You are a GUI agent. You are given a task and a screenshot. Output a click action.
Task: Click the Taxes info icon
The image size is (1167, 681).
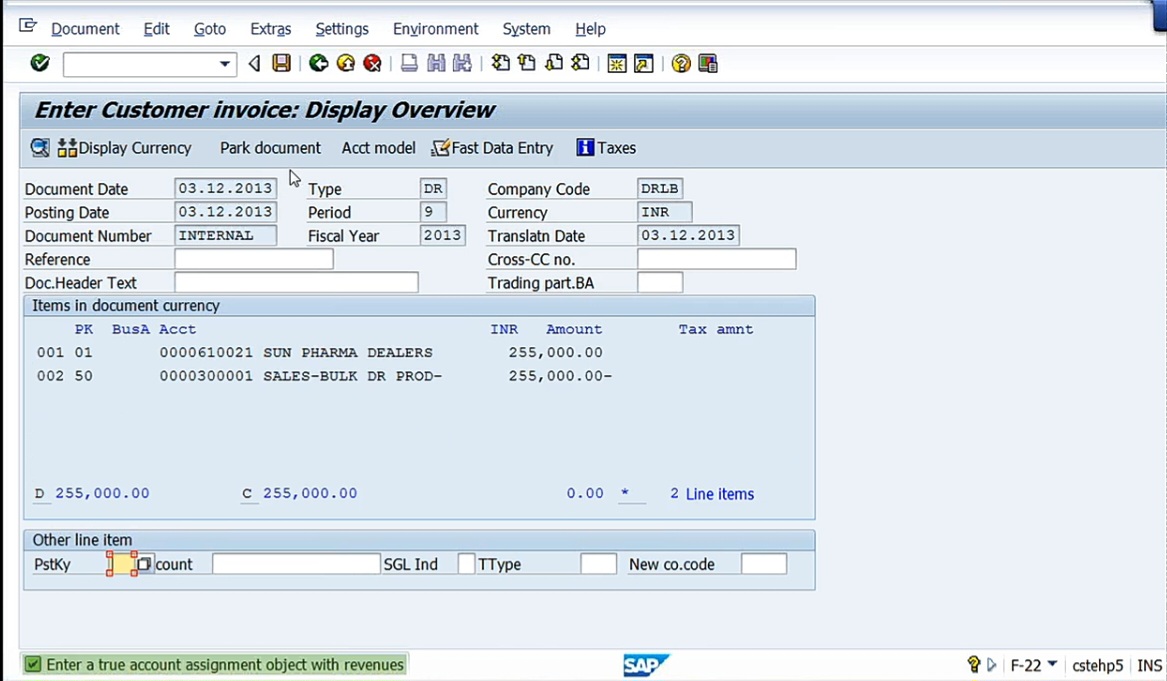(585, 147)
